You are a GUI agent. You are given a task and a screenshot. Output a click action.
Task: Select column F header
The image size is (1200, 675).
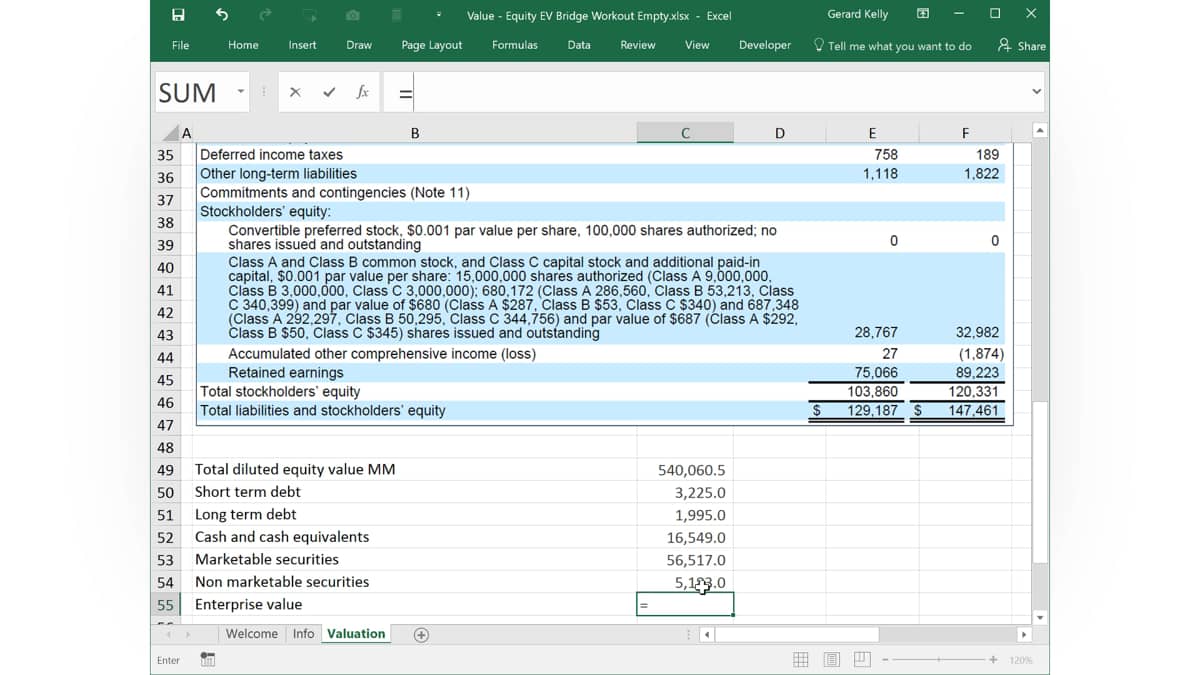tap(965, 133)
